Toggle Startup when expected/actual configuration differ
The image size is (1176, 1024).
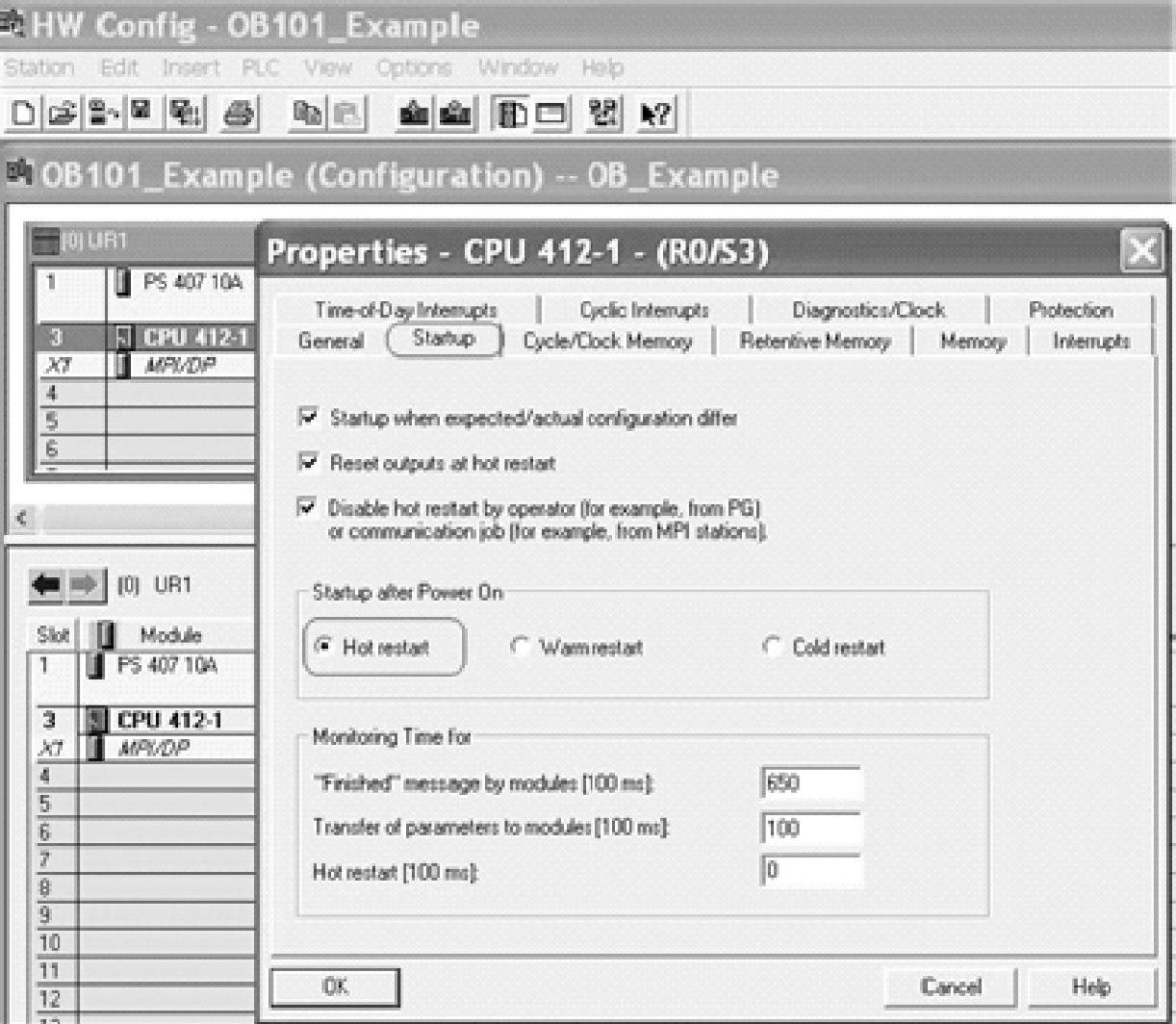point(308,418)
